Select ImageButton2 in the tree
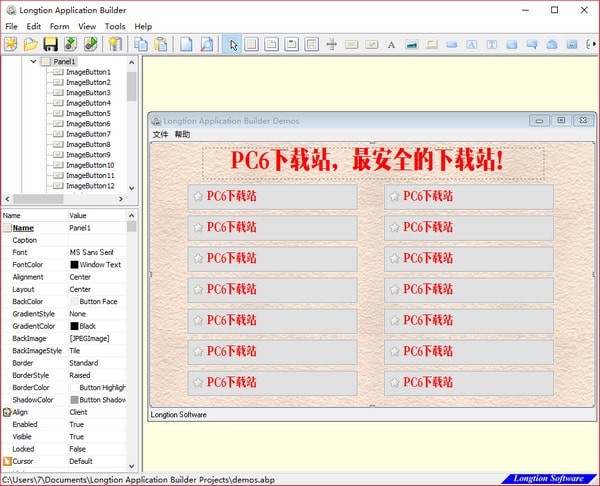600x486 pixels. click(x=88, y=82)
